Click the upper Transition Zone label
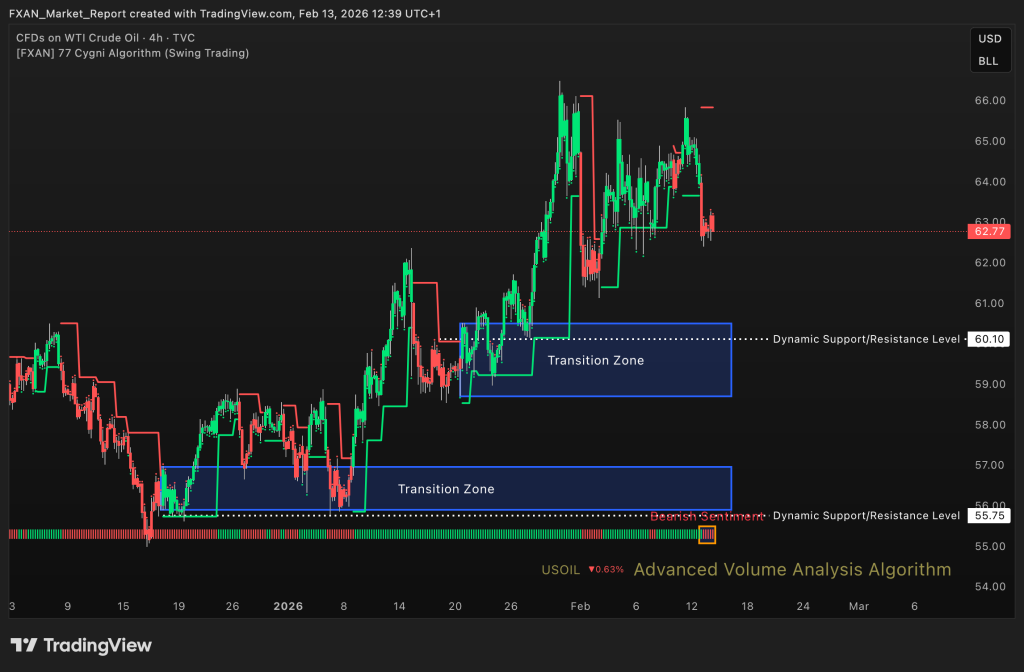 [595, 360]
